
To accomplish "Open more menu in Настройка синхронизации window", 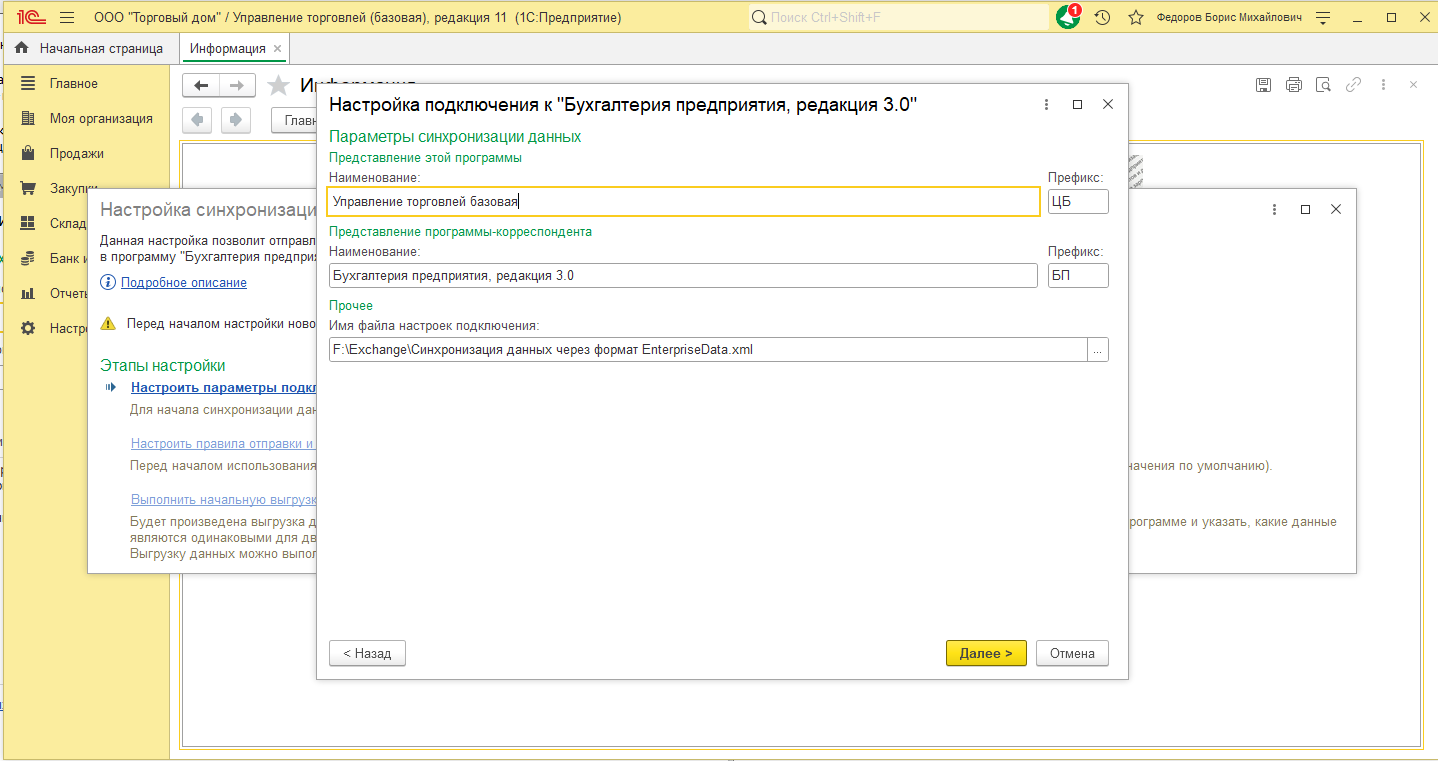I will click(x=1275, y=209).
